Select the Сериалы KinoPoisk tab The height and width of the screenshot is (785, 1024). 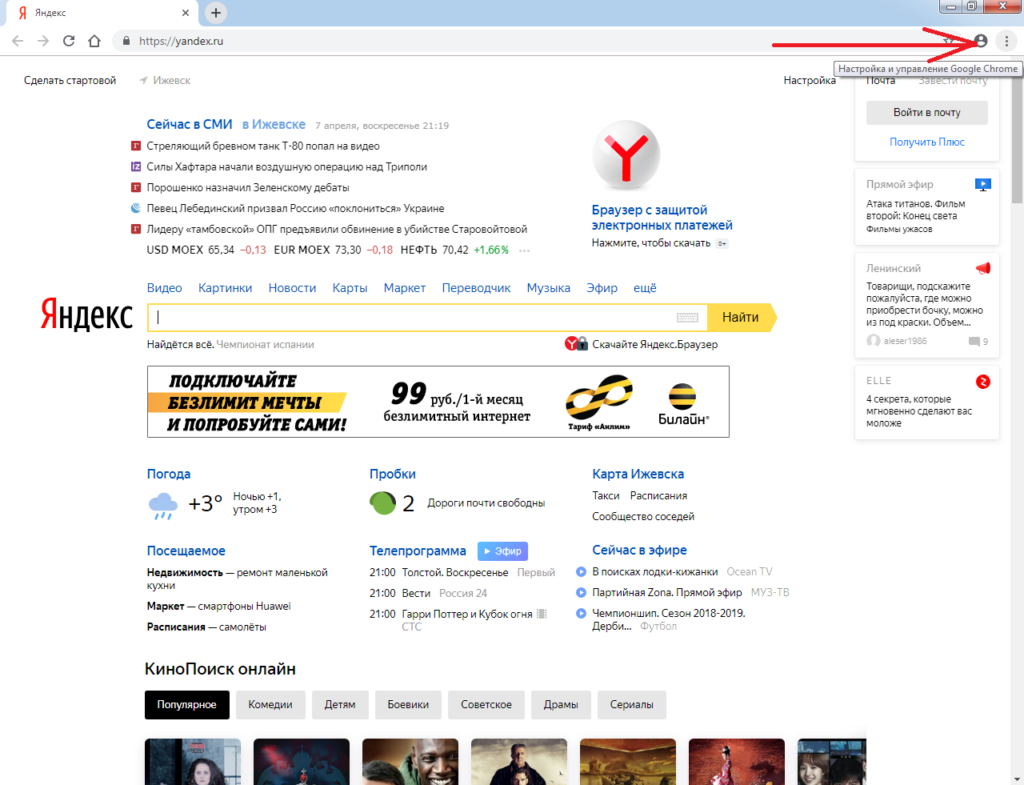click(x=632, y=705)
